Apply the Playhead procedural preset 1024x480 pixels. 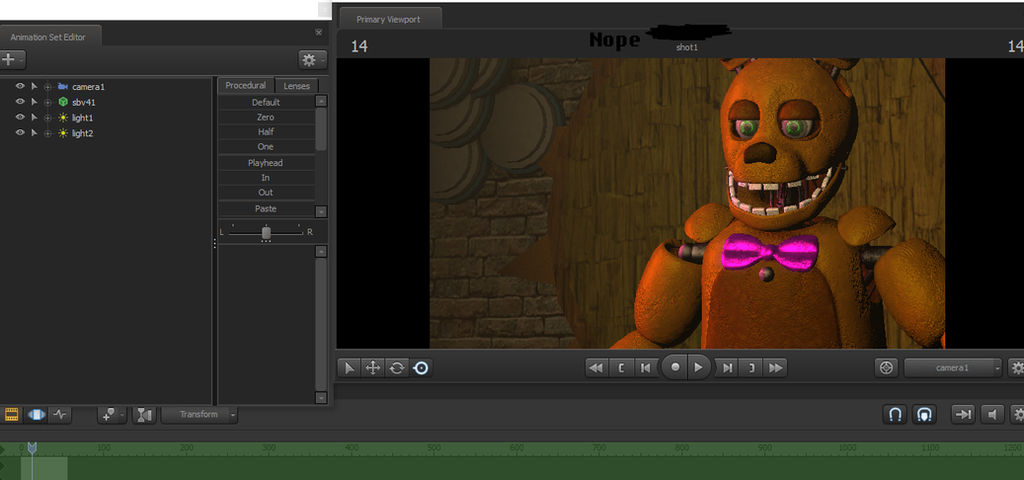(266, 163)
